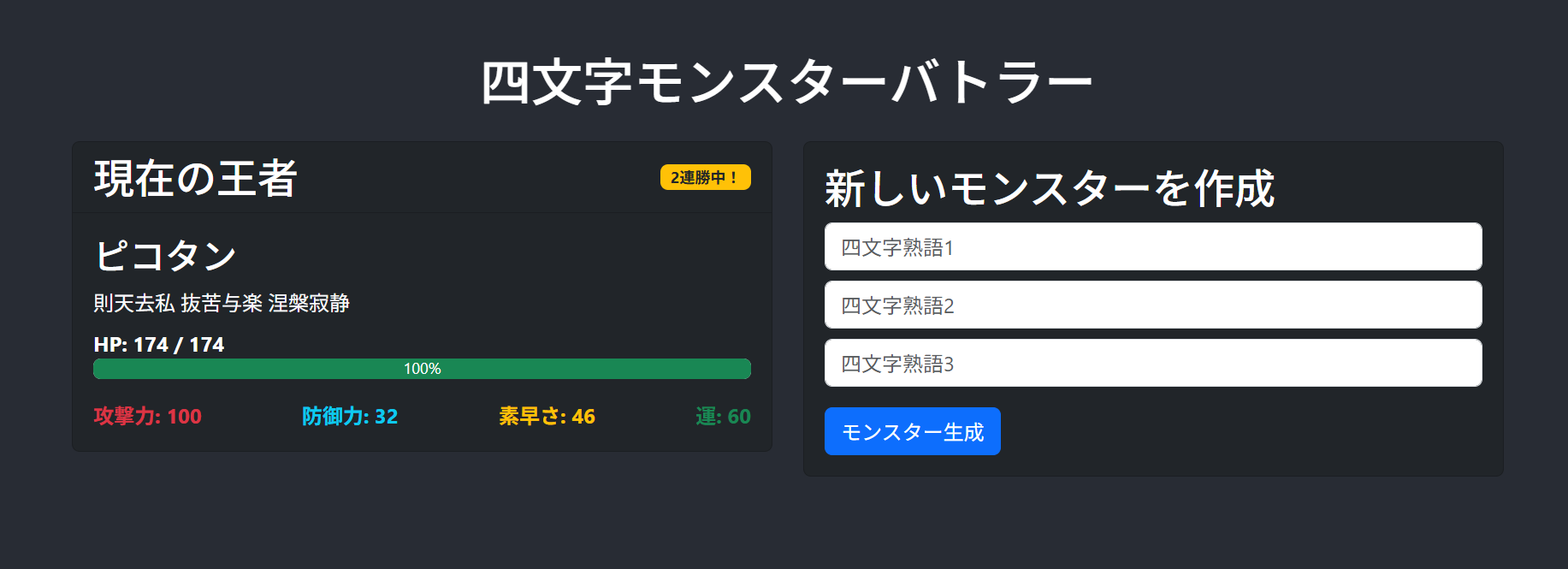This screenshot has height=569, width=1568.
Task: Click the 現在の王者 card header
Action: click(422, 178)
